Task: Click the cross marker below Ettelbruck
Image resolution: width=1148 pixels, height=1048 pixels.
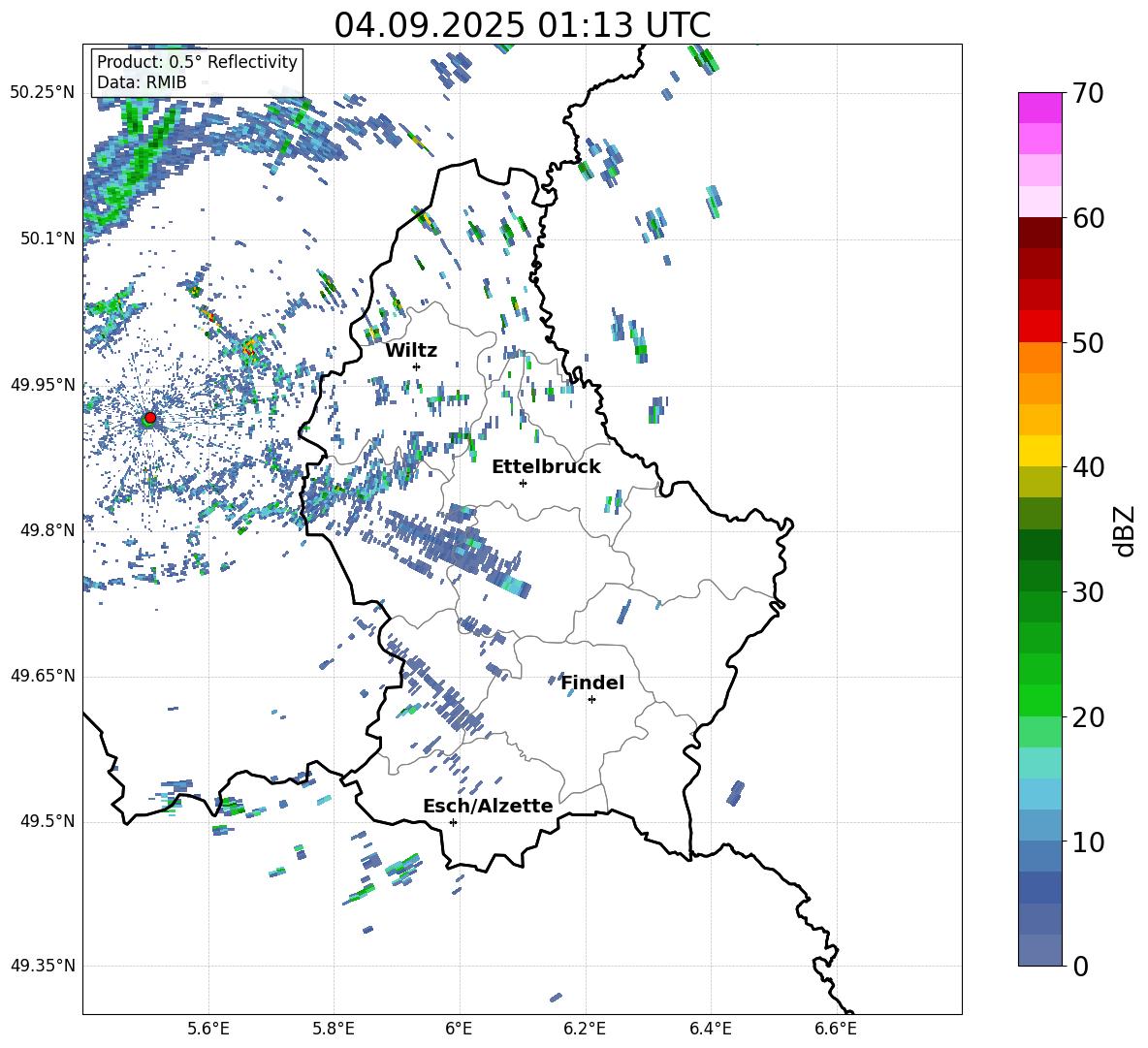Action: tap(523, 483)
